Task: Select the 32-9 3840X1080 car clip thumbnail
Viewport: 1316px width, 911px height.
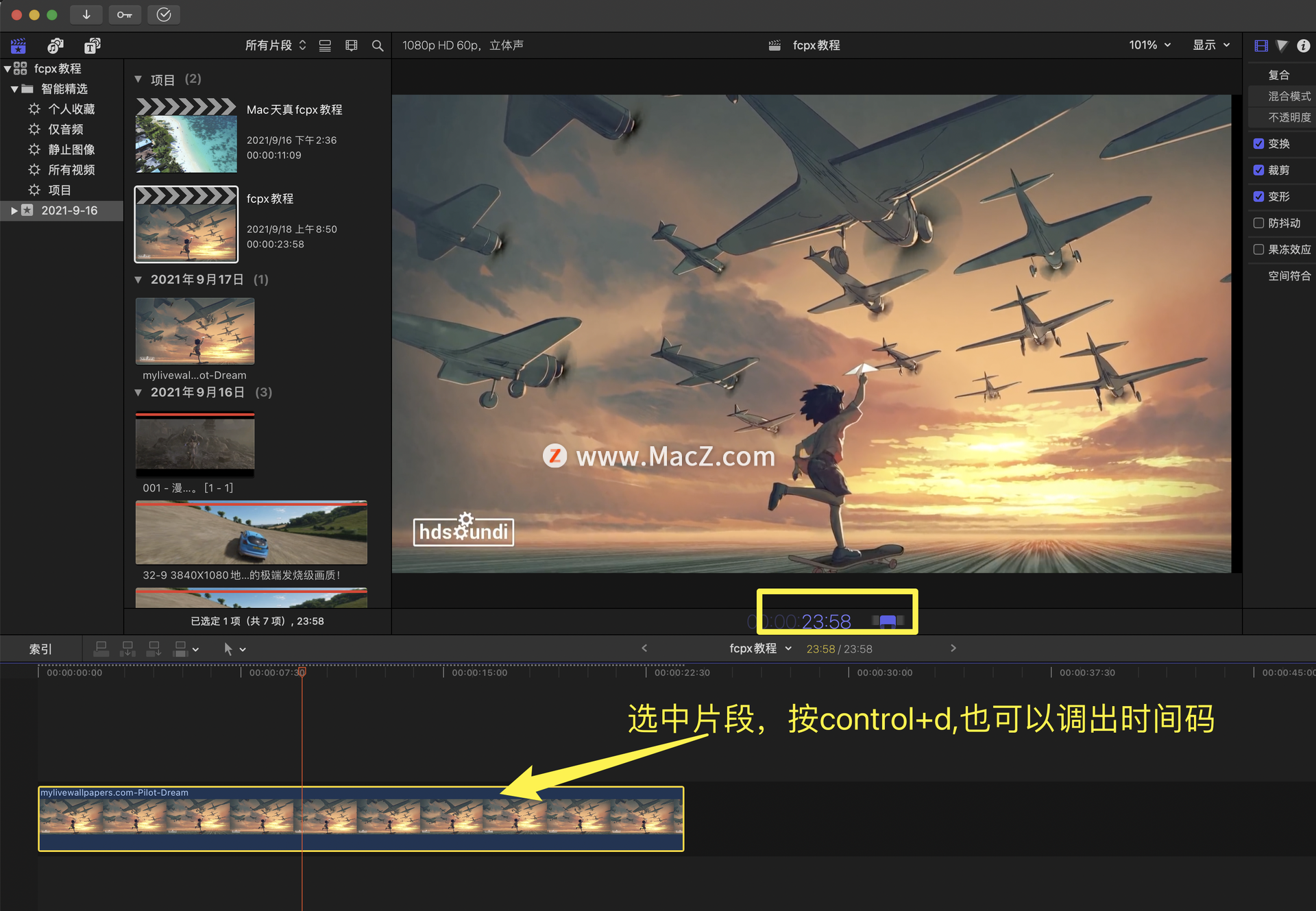Action: click(251, 533)
